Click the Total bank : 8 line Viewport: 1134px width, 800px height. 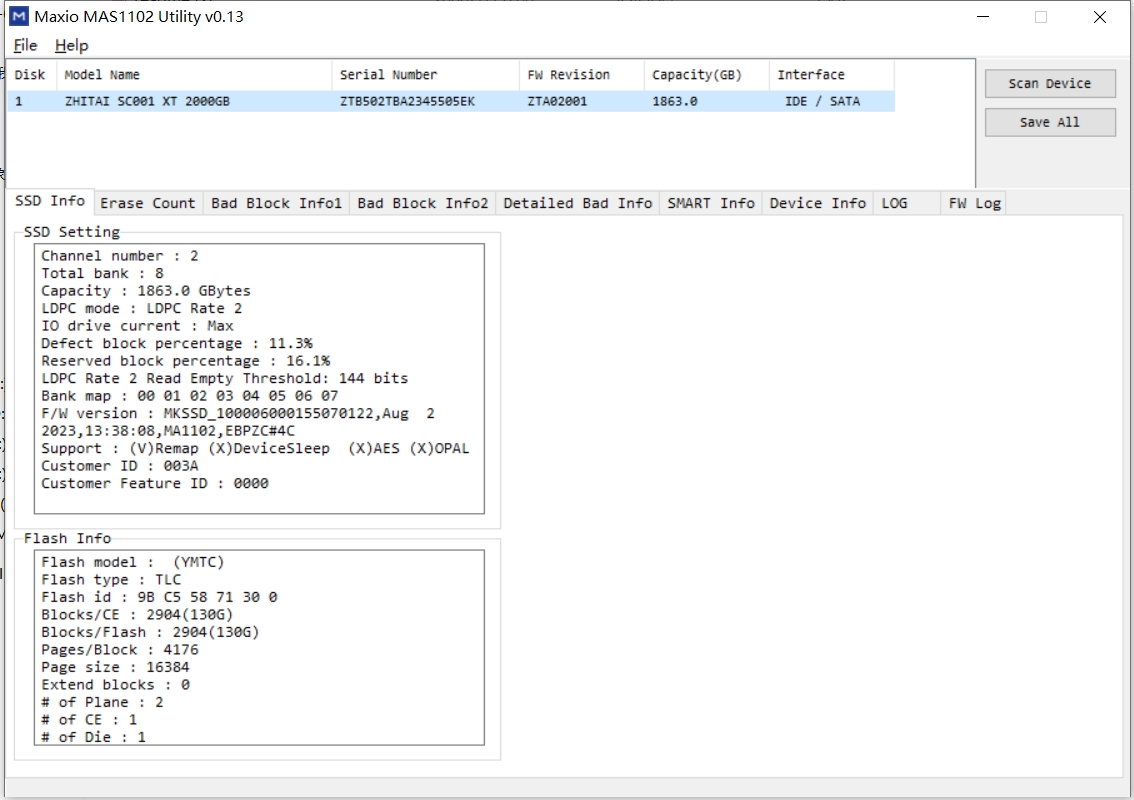tap(102, 273)
